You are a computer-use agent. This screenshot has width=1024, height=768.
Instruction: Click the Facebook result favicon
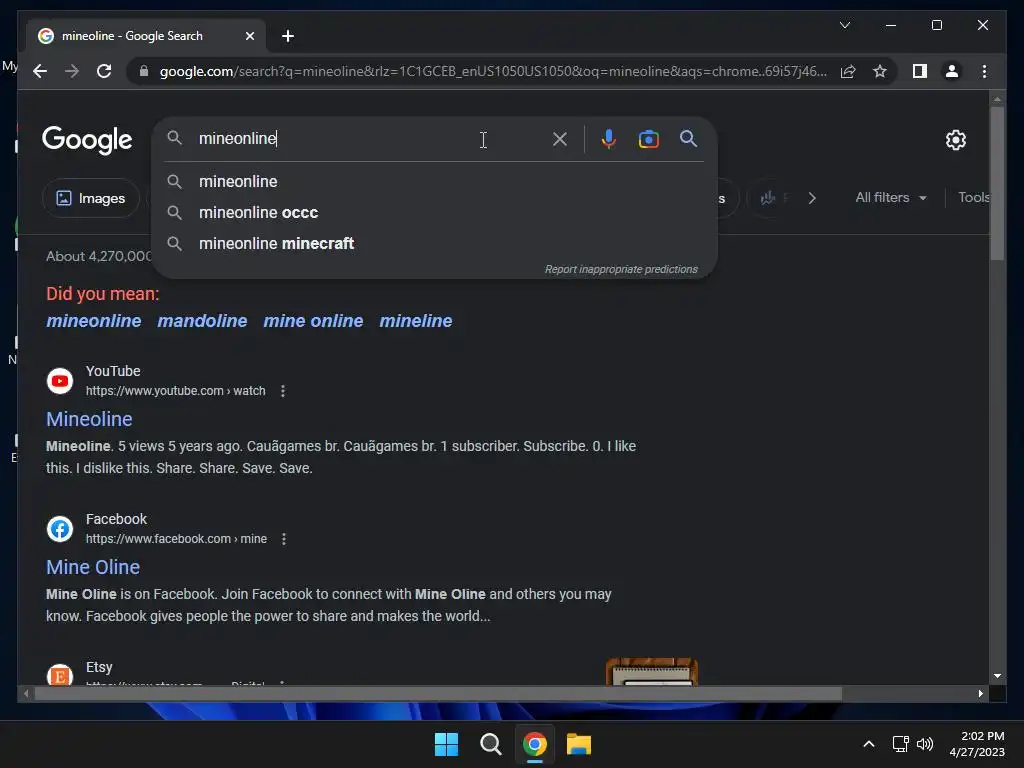click(60, 529)
